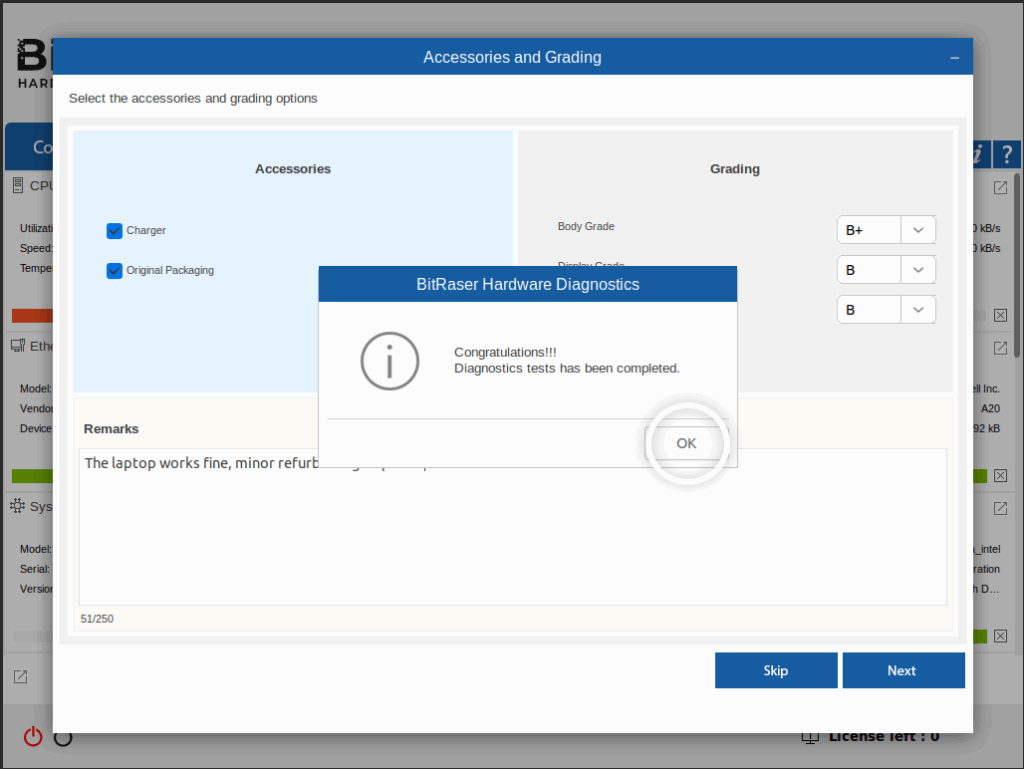The image size is (1024, 769).
Task: Pop out the Ethernet panel in main window
Action: [1000, 348]
